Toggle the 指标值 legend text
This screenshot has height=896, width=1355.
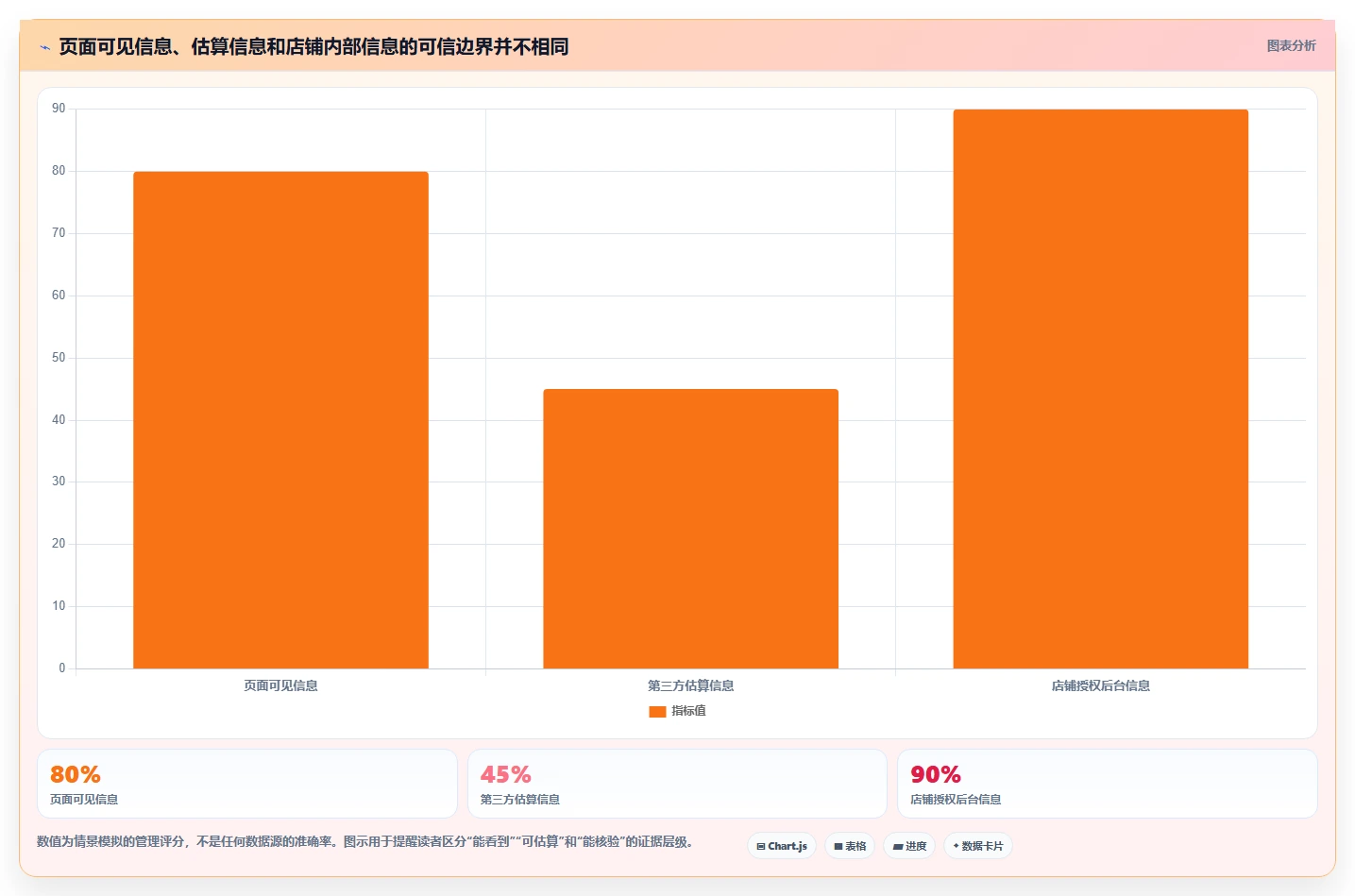point(688,711)
